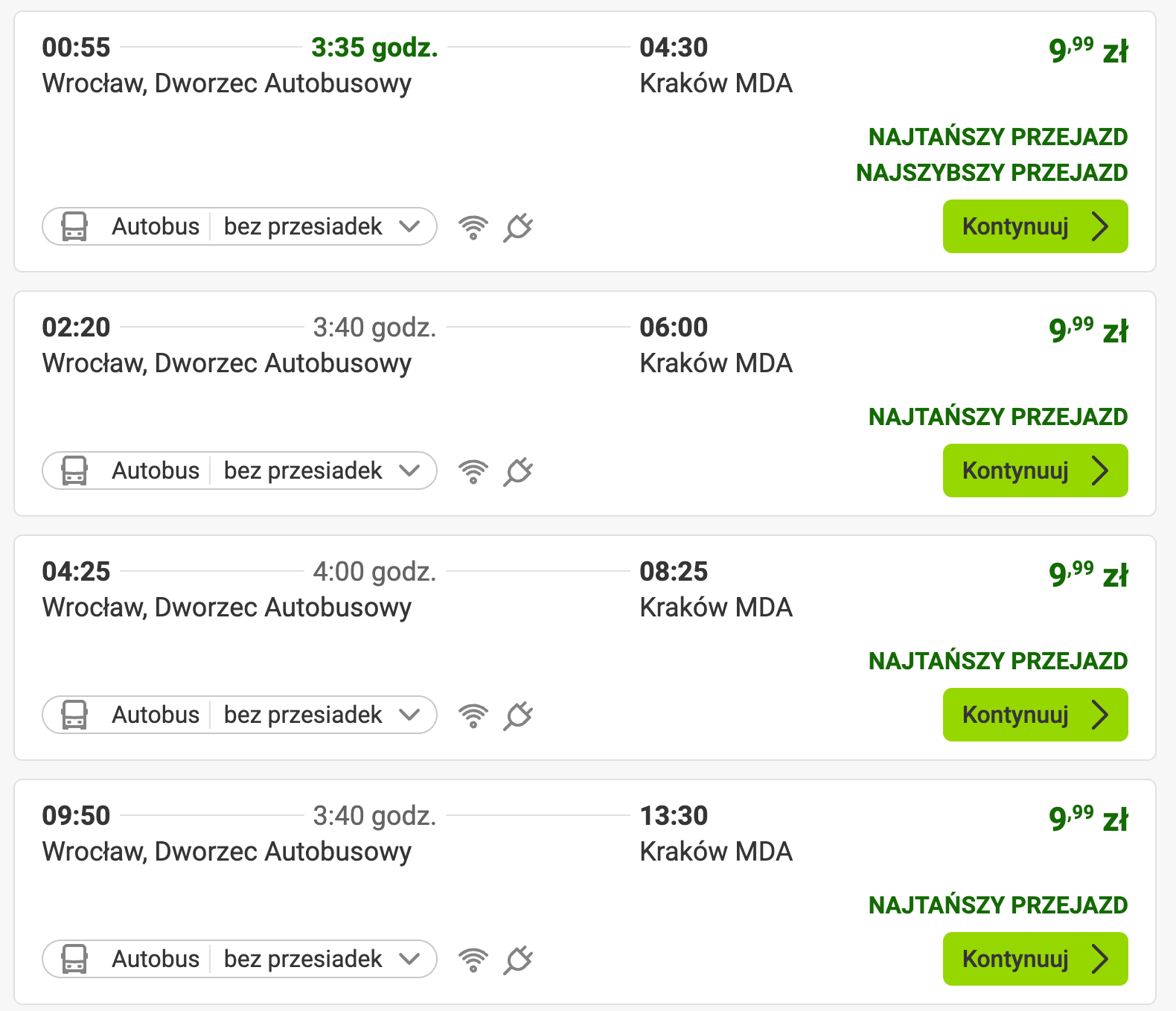Viewport: 1176px width, 1011px height.
Task: Click the NAJSZYBSZY PRZEJAZD label
Action: click(991, 173)
